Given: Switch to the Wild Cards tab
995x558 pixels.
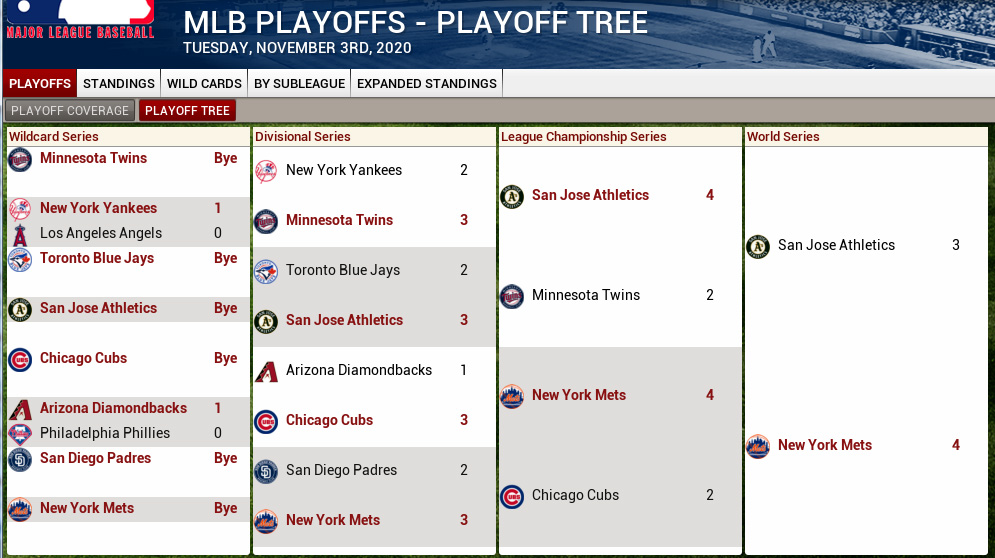Looking at the screenshot, I should (x=204, y=83).
